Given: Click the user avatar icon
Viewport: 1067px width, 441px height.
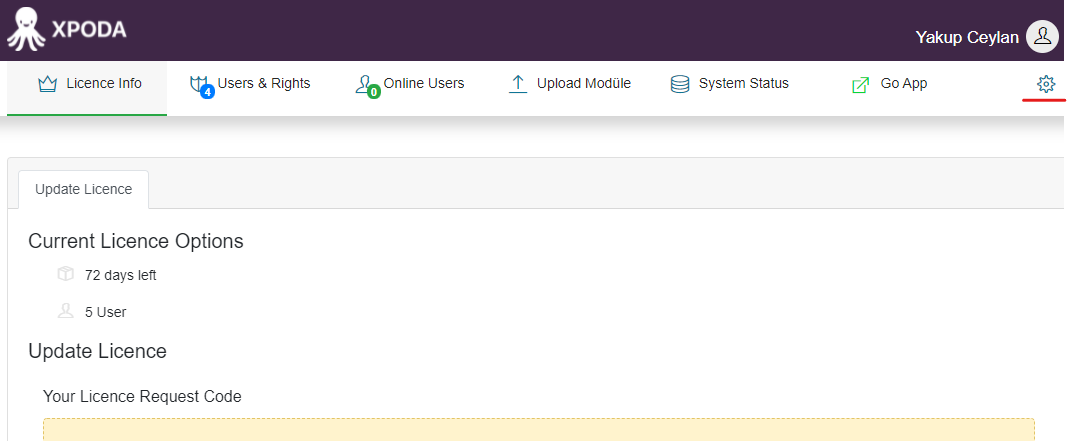Looking at the screenshot, I should click(x=1042, y=37).
